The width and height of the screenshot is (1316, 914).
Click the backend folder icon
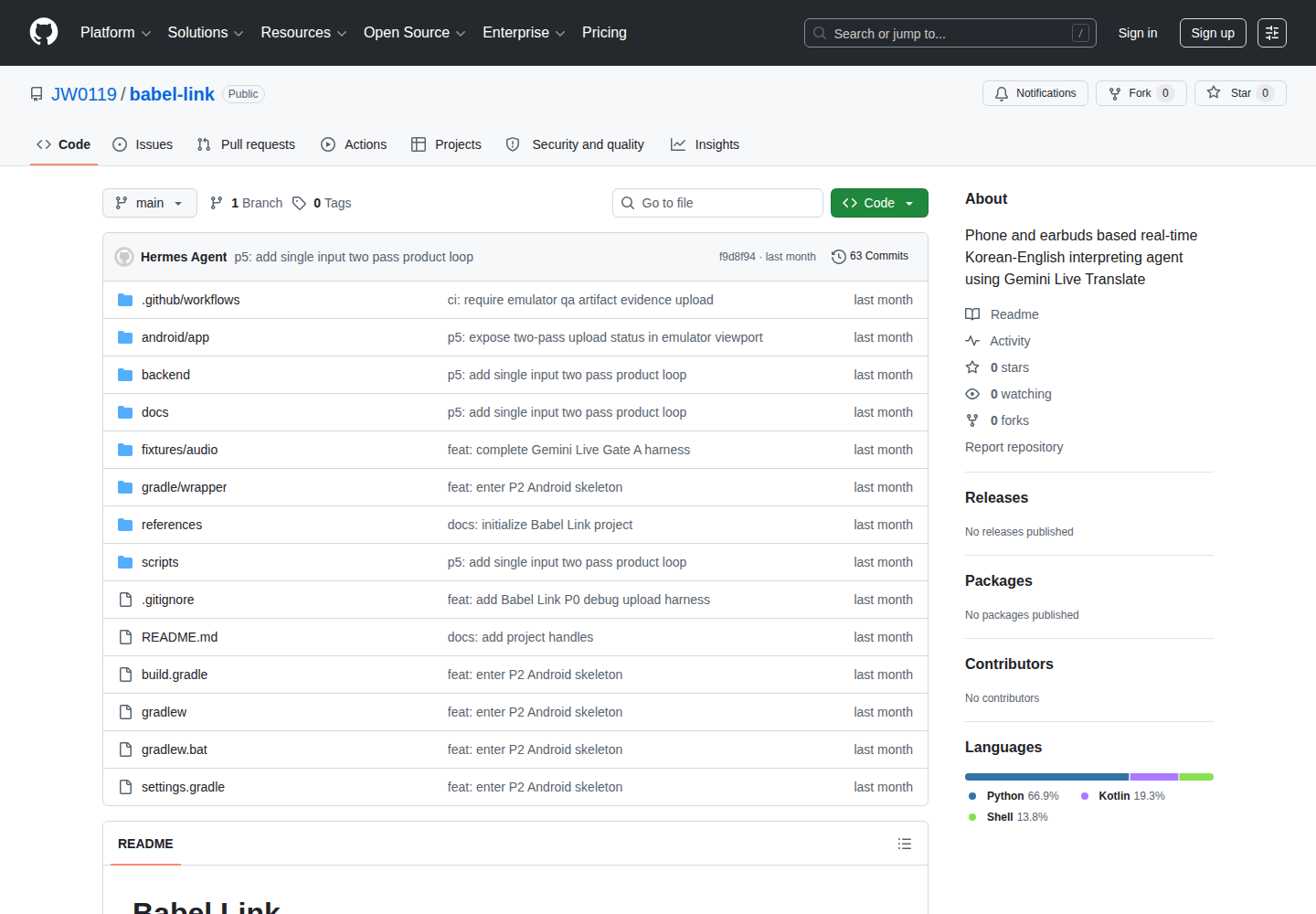[x=125, y=375]
